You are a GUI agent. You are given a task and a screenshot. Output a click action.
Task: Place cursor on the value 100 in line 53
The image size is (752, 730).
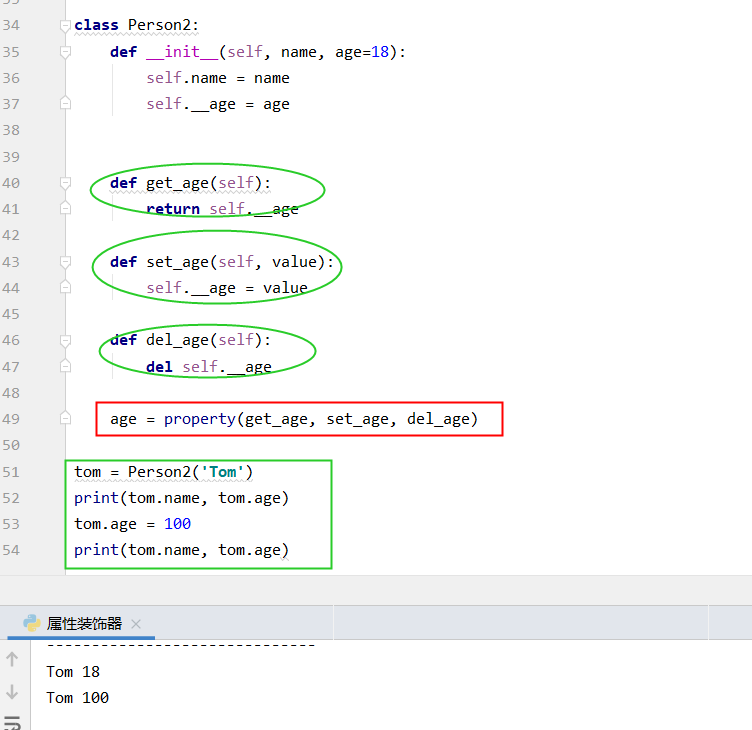[177, 524]
